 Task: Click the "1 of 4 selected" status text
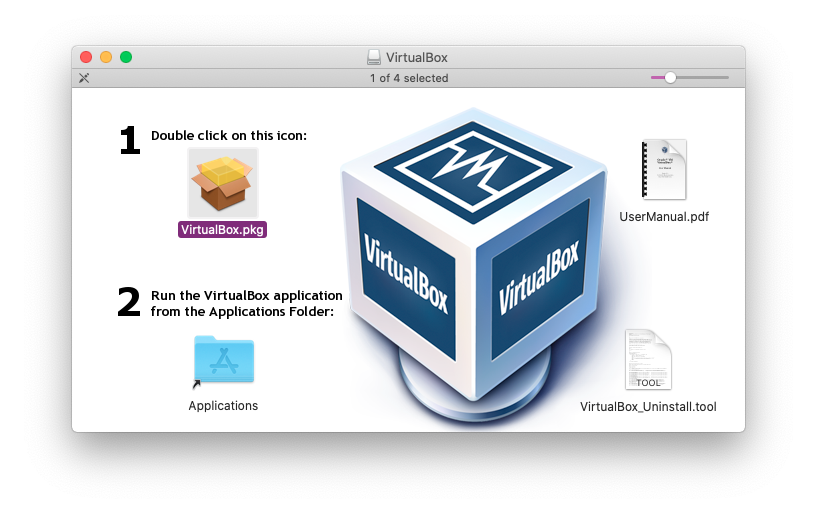point(408,78)
